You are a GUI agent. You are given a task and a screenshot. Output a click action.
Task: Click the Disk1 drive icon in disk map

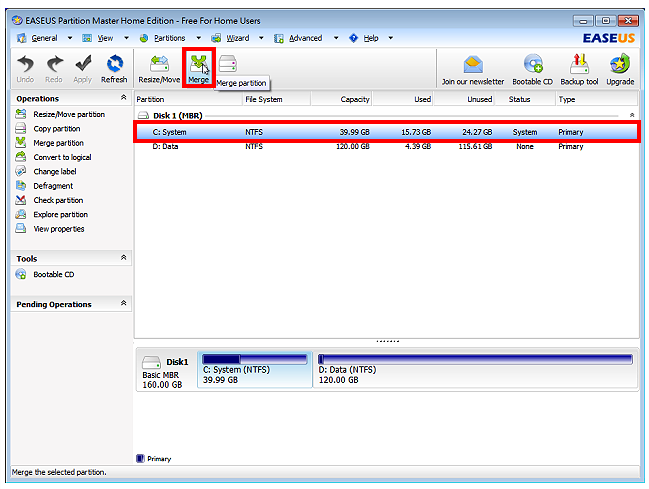(151, 362)
